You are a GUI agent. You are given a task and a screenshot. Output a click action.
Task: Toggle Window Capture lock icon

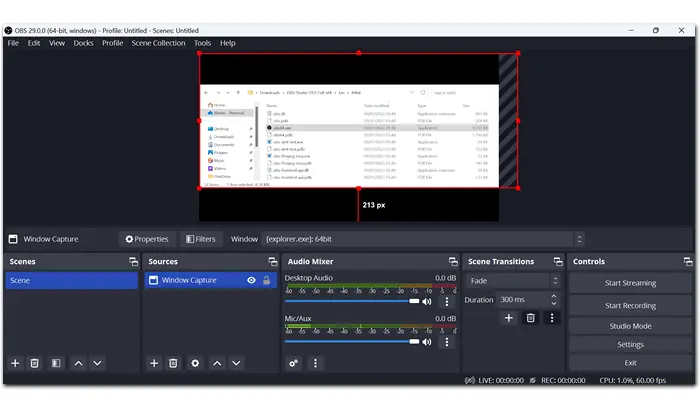point(267,280)
